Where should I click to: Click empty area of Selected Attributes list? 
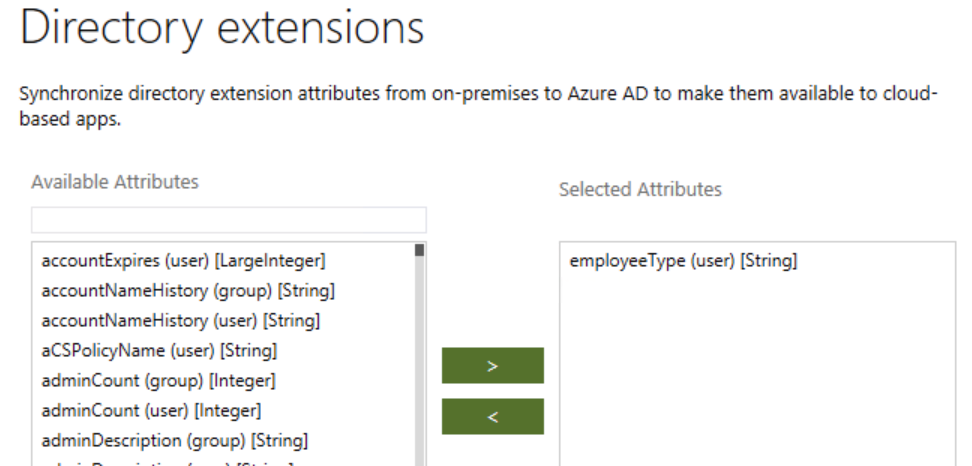tap(758, 372)
